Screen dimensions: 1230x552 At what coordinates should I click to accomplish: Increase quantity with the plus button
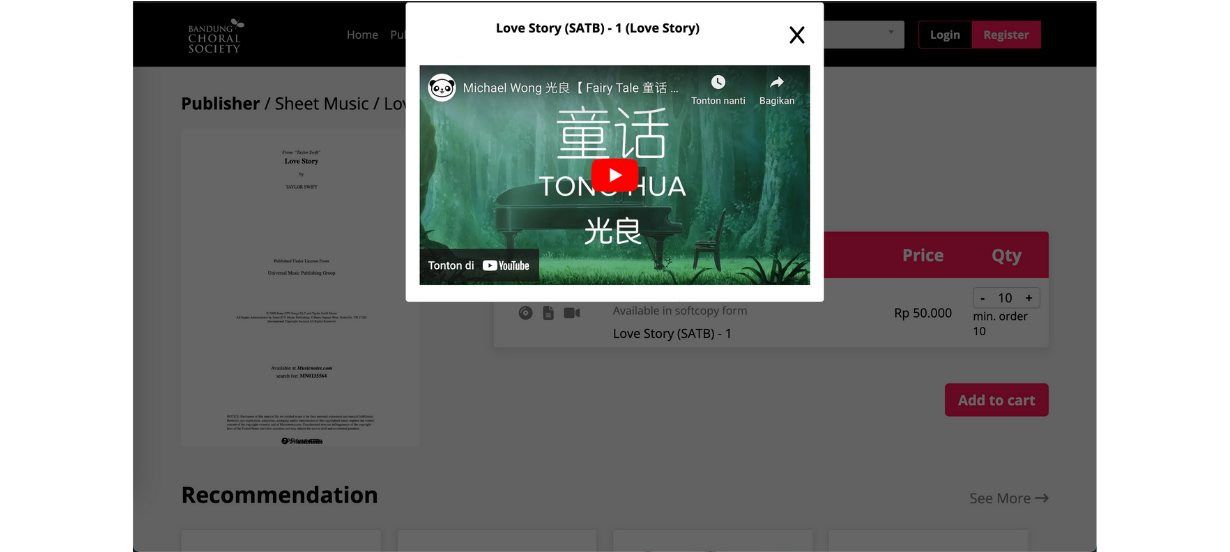tap(1028, 298)
